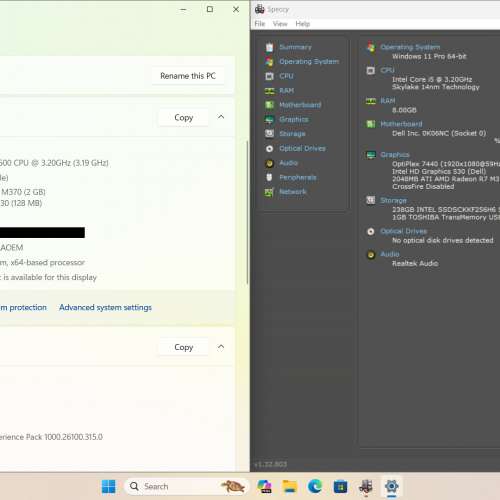Open the Graphics heading link in the summary panel

pyautogui.click(x=395, y=155)
